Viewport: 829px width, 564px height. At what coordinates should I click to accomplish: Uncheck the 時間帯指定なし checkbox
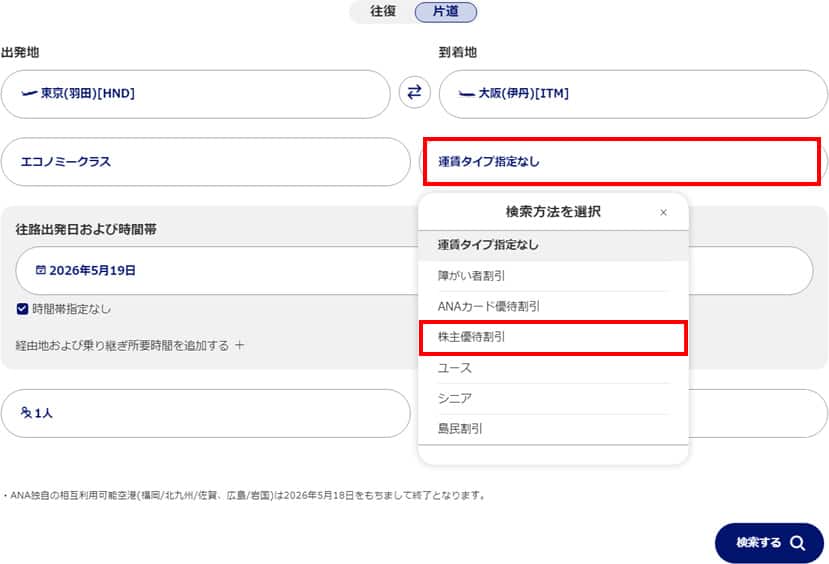point(22,309)
